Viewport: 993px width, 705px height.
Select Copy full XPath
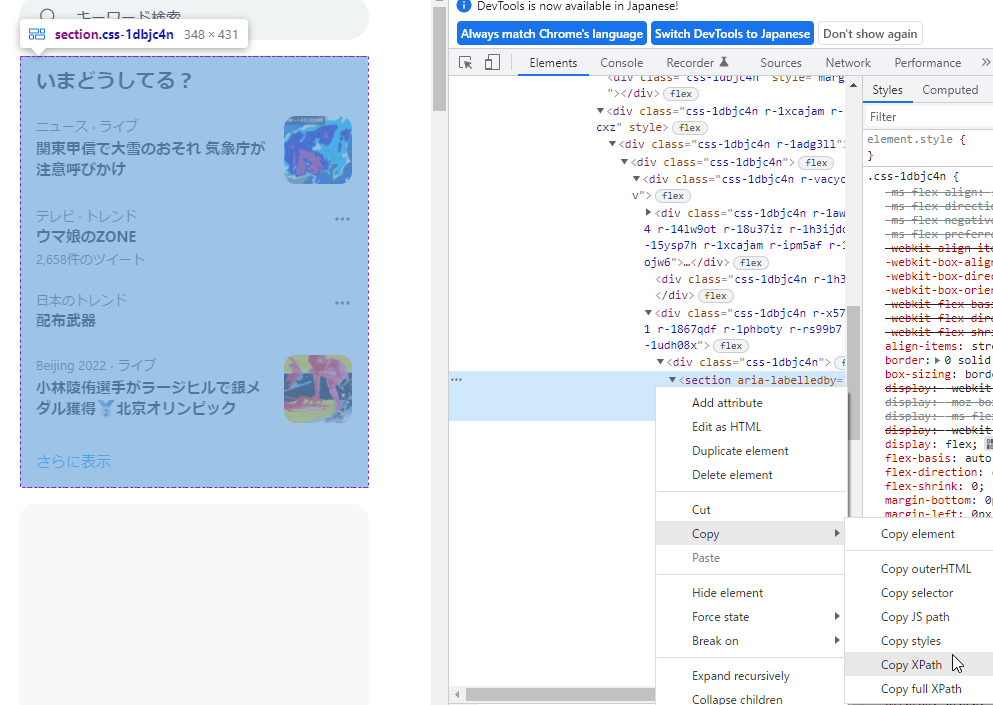pos(920,689)
